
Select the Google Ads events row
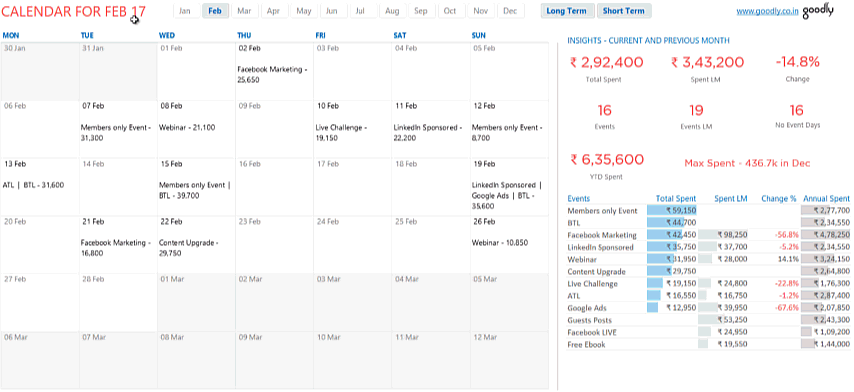point(708,308)
